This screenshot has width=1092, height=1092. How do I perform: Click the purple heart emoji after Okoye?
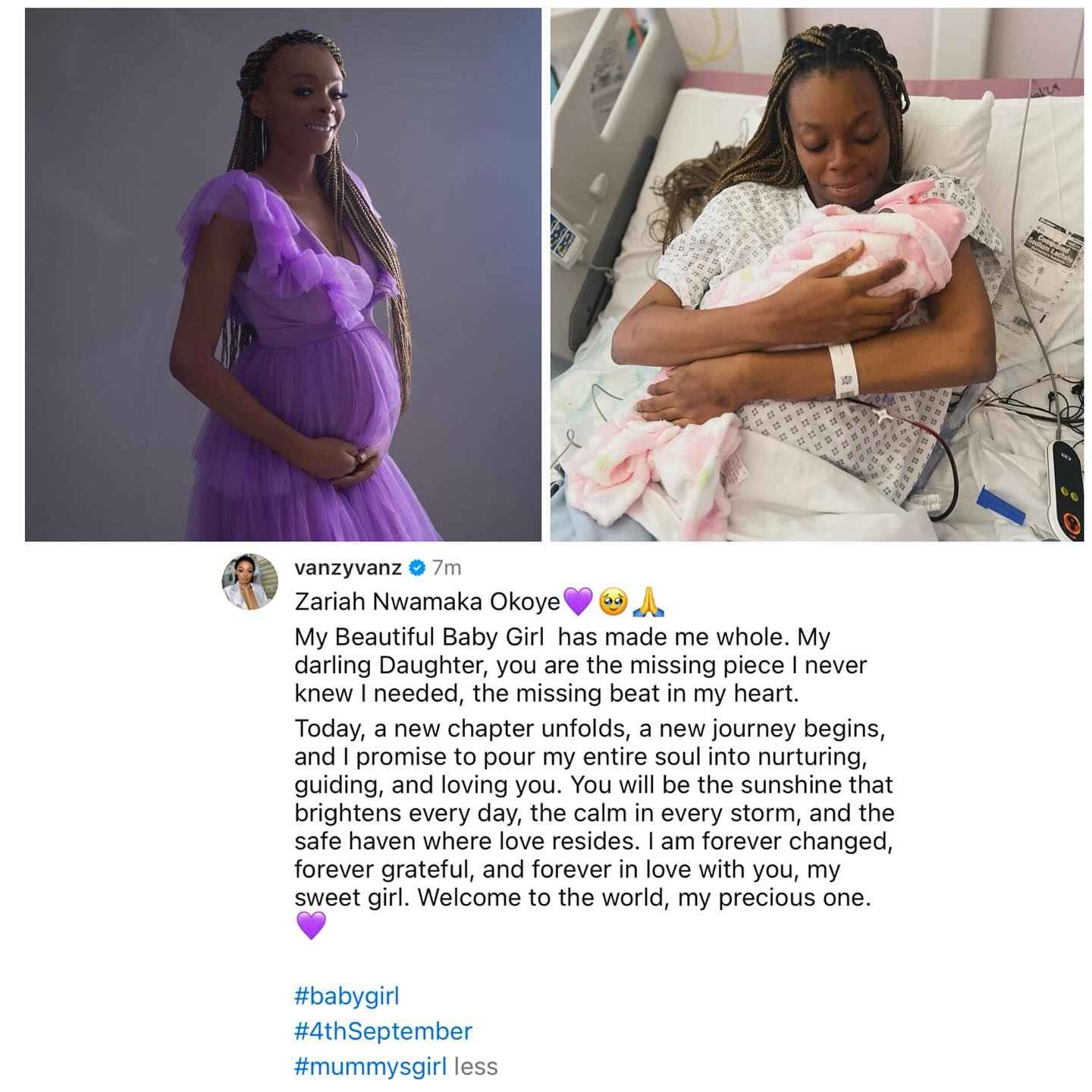tap(578, 602)
